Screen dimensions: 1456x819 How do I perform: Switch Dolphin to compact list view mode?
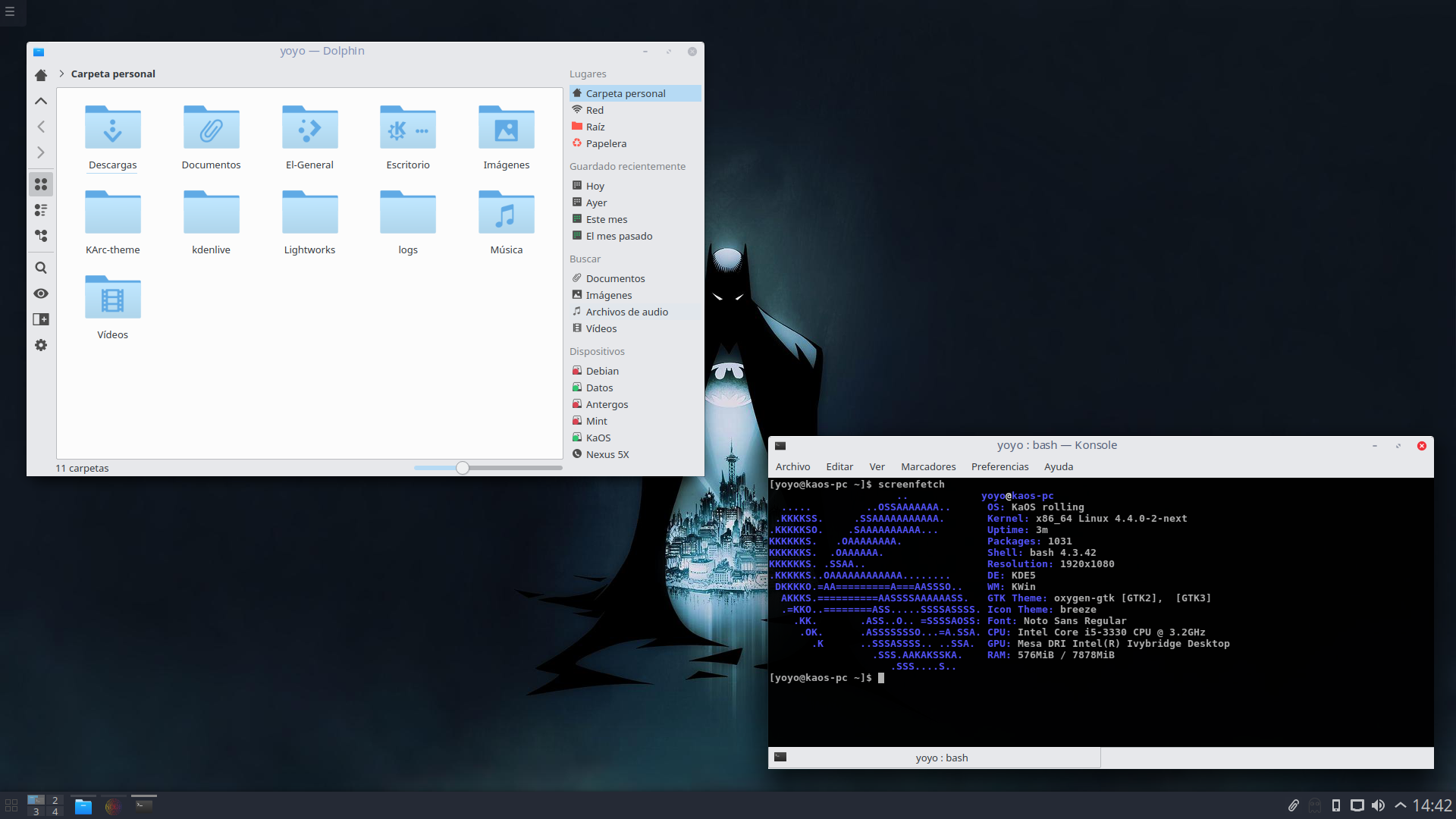[41, 210]
